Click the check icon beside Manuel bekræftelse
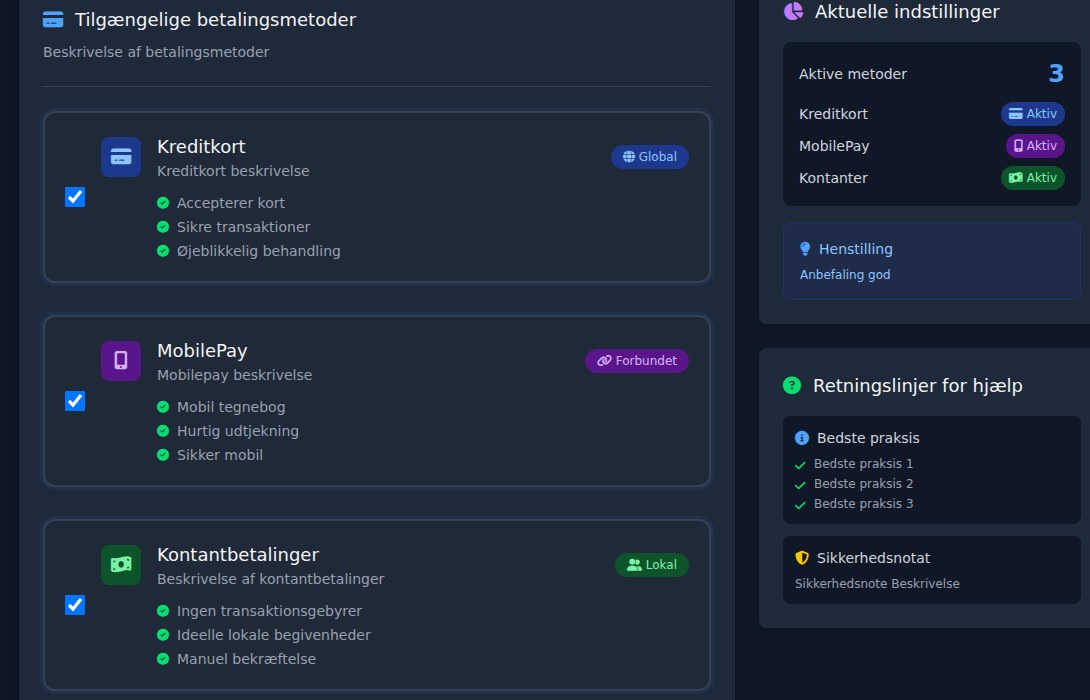1090x700 pixels. 163,659
